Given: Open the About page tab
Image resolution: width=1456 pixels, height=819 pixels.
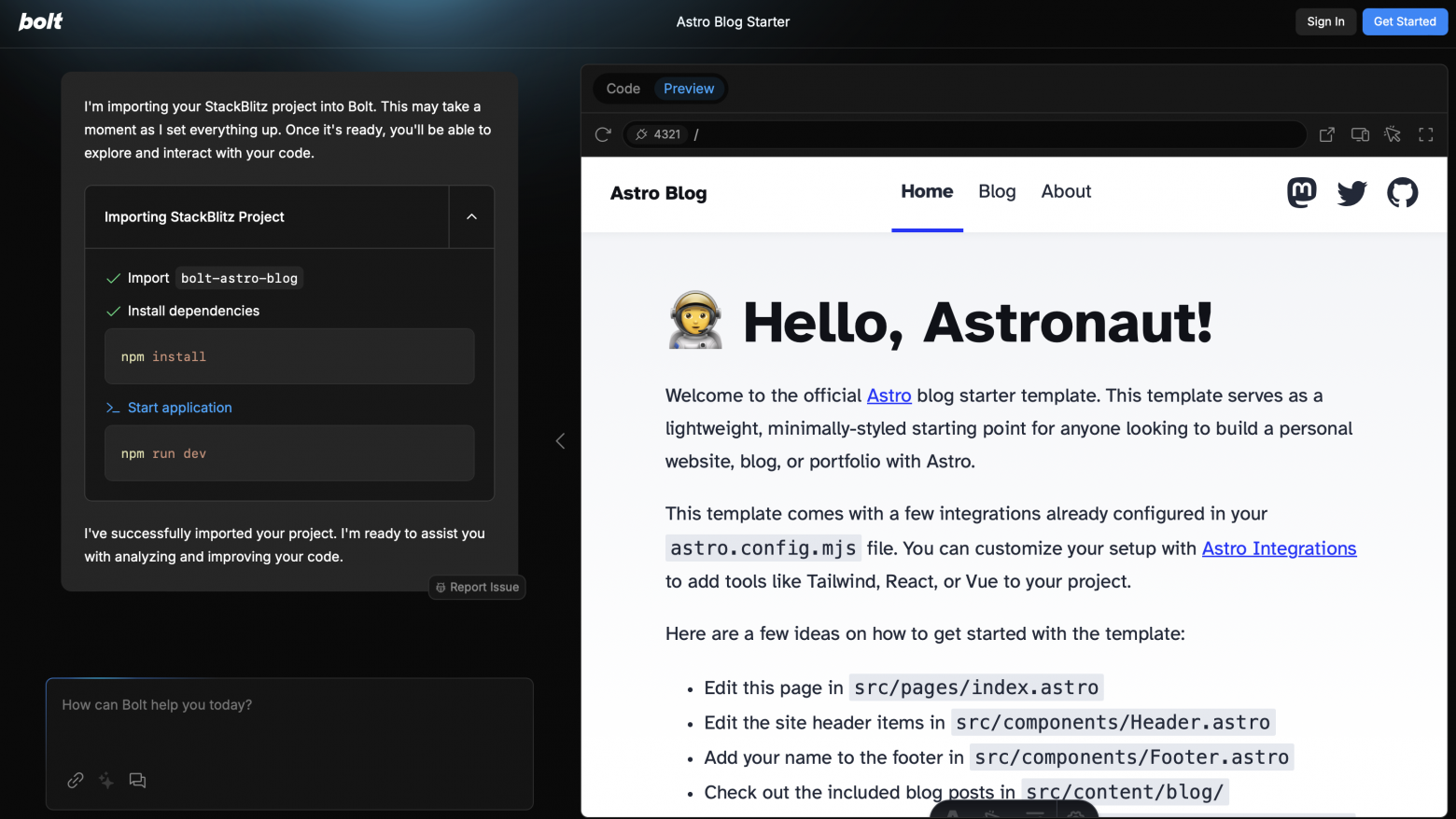Looking at the screenshot, I should (1066, 191).
